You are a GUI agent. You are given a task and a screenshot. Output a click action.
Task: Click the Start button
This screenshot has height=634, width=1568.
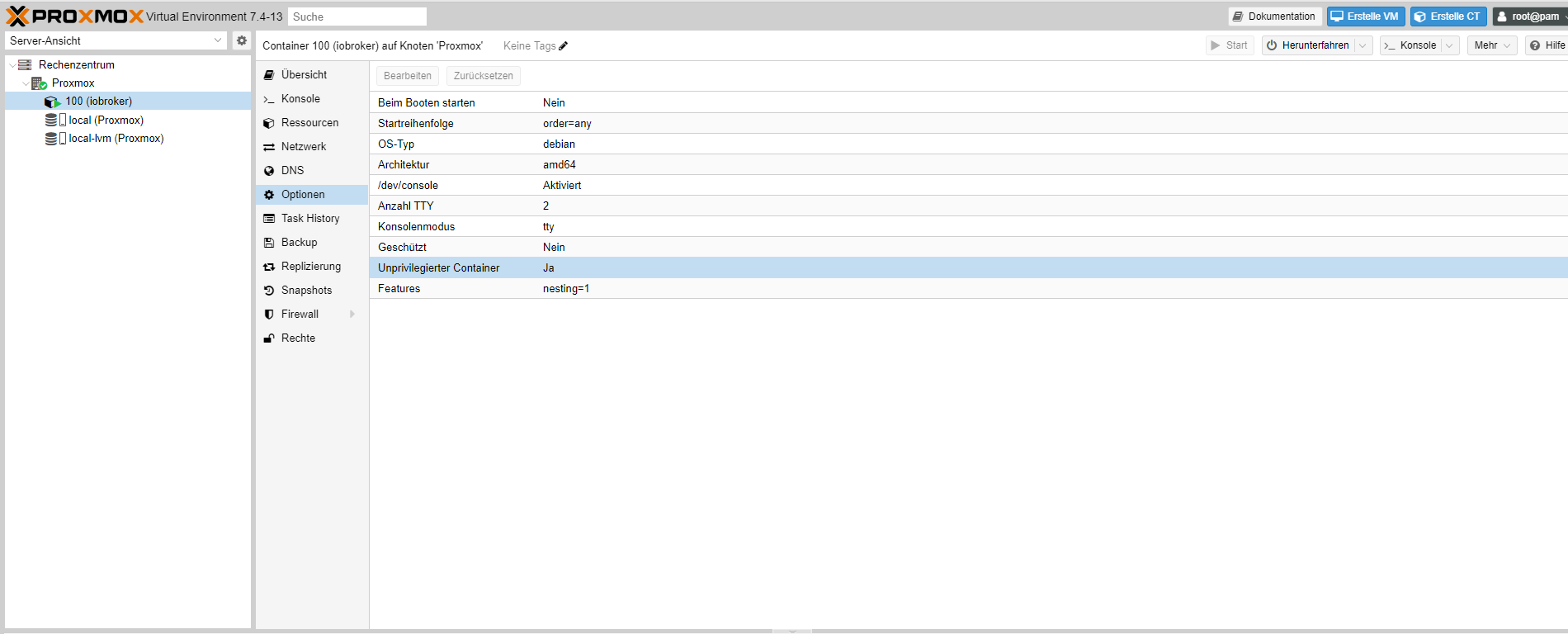[1230, 45]
